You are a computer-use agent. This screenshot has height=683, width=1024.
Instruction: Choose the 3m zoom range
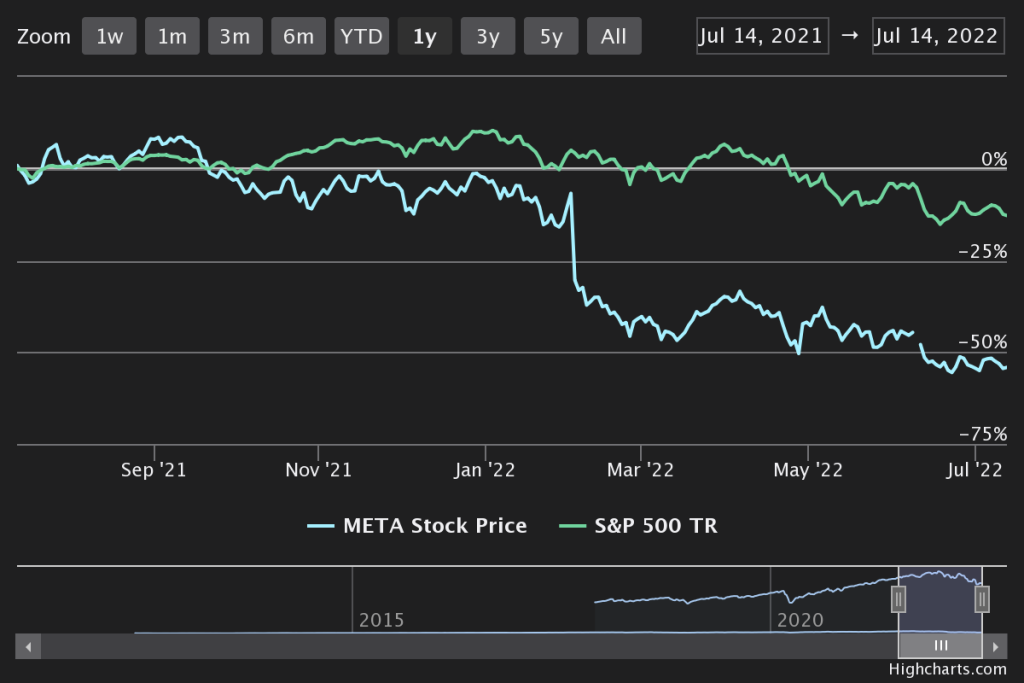click(x=235, y=37)
